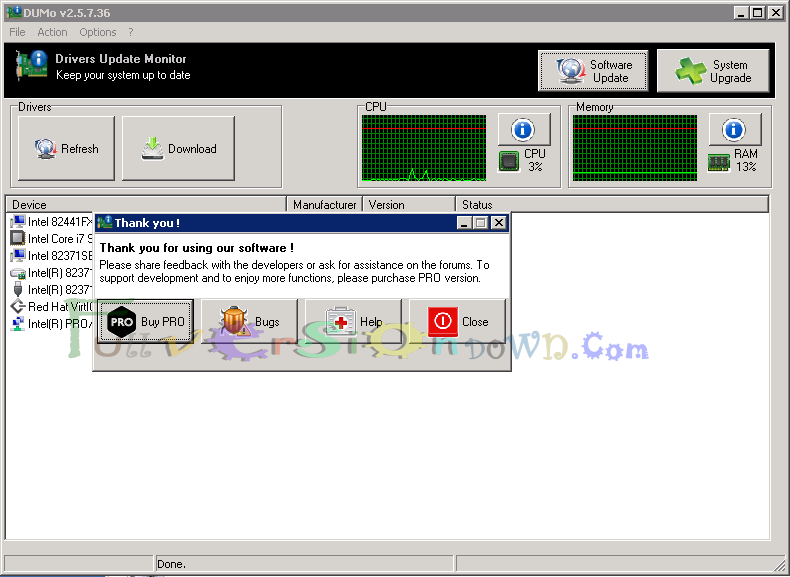This screenshot has width=790, height=577.
Task: Open the Options menu
Action: 97,32
